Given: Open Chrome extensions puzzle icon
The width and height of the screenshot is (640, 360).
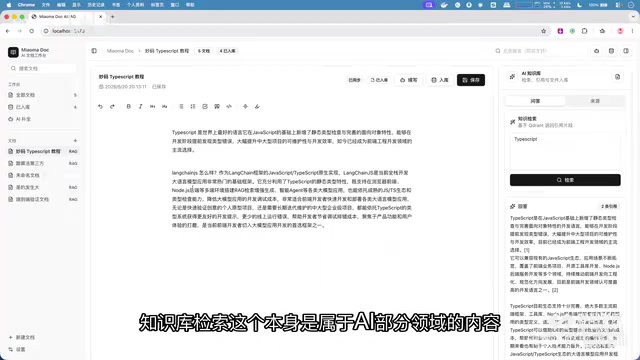Looking at the screenshot, I should (x=584, y=31).
